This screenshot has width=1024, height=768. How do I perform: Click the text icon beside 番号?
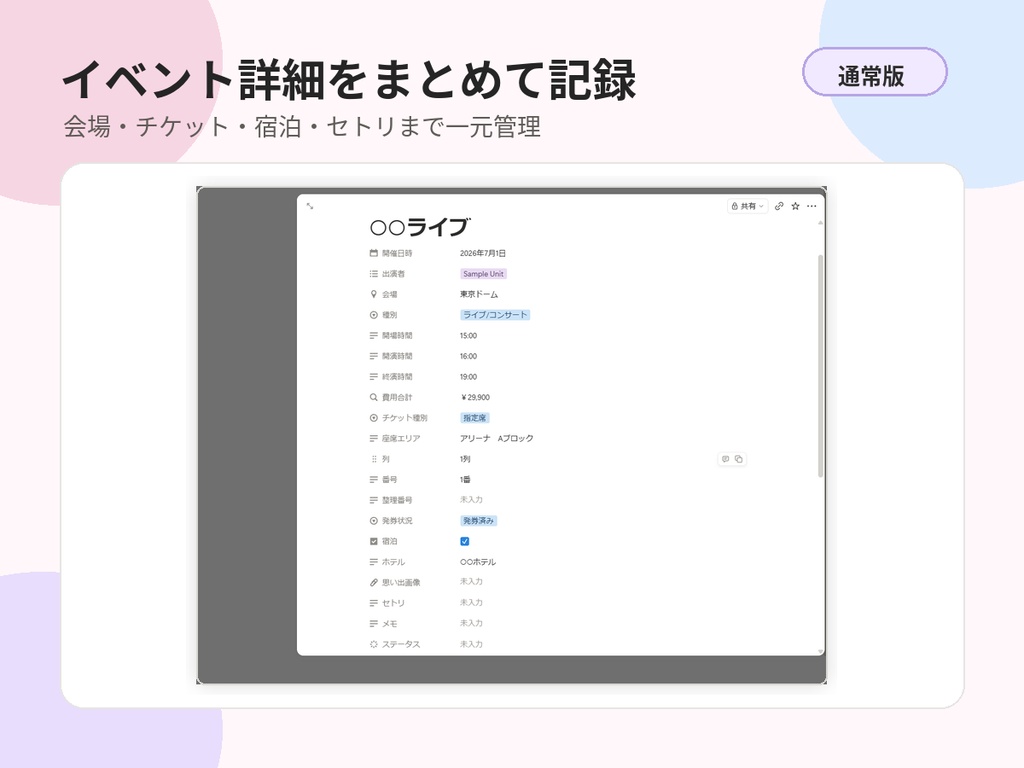click(x=374, y=479)
